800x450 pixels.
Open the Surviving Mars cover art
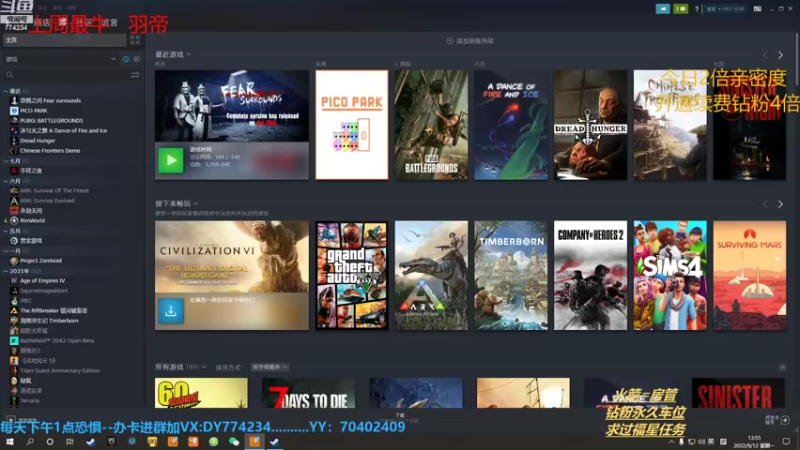click(749, 276)
